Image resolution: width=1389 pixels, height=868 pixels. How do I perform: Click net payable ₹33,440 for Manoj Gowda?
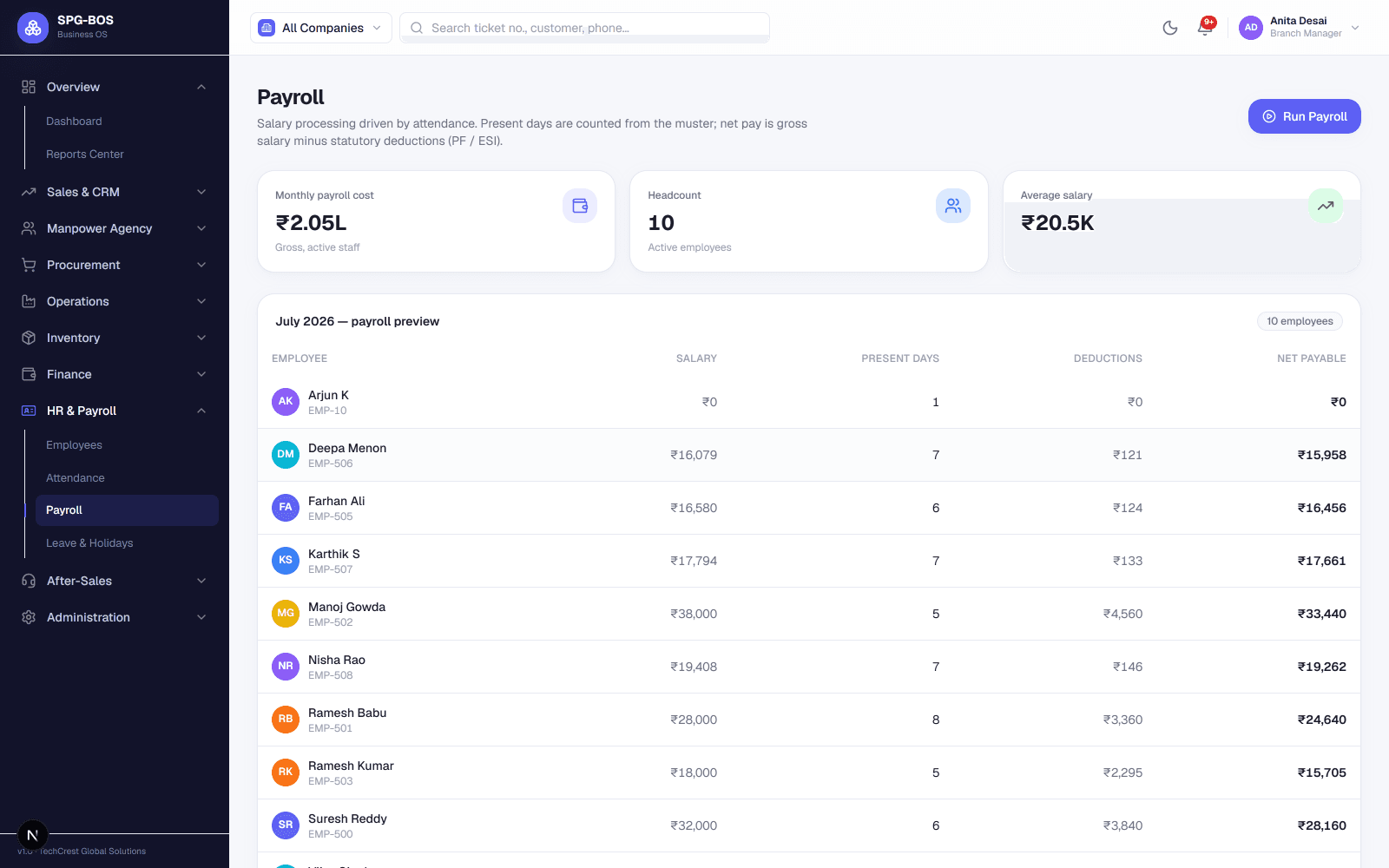[x=1321, y=614]
